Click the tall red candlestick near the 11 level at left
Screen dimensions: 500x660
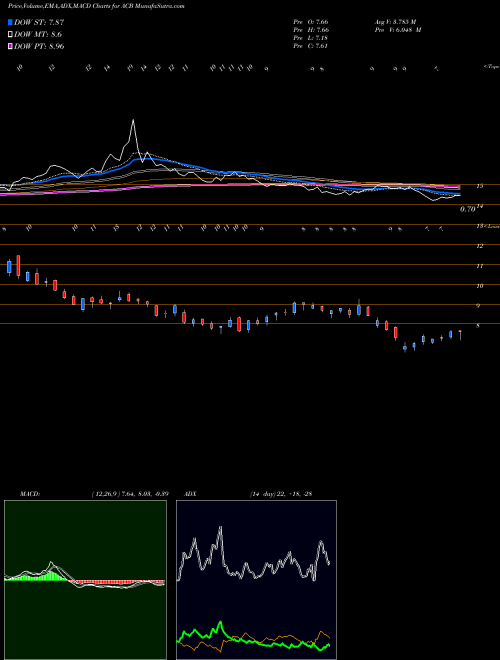pyautogui.click(x=18, y=266)
